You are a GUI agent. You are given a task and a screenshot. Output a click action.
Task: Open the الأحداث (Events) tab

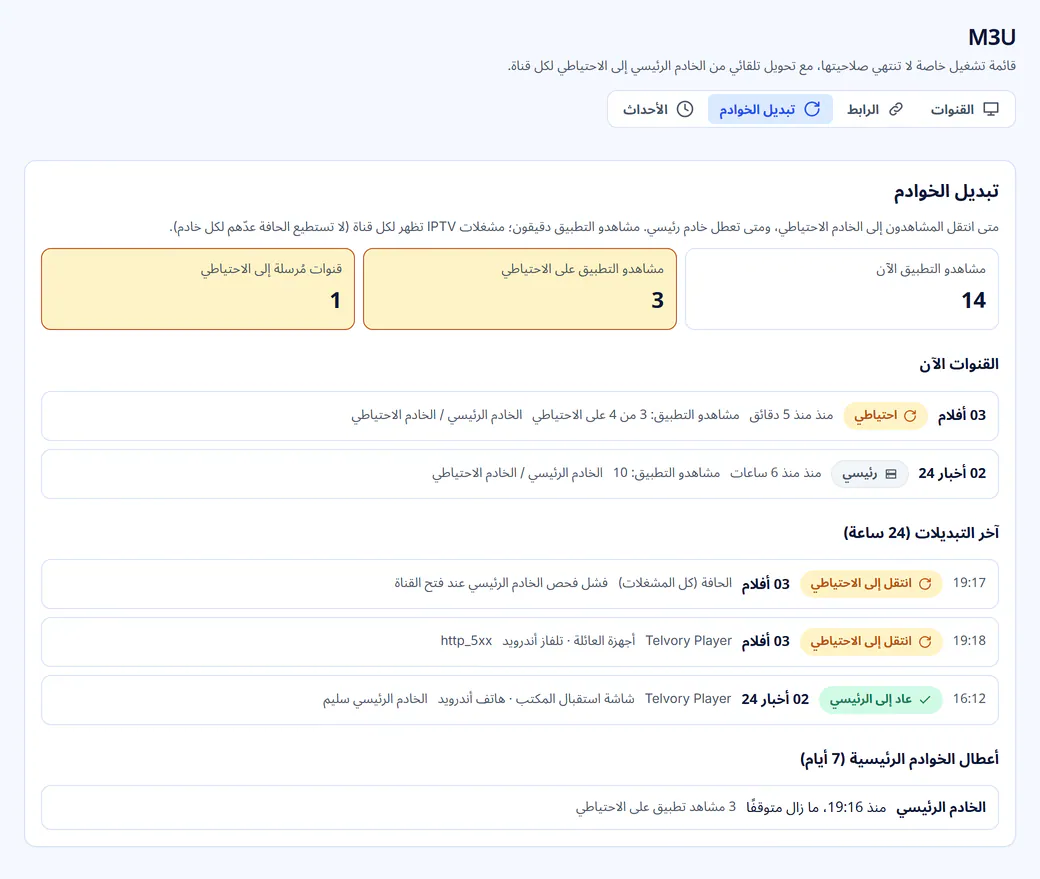point(658,109)
